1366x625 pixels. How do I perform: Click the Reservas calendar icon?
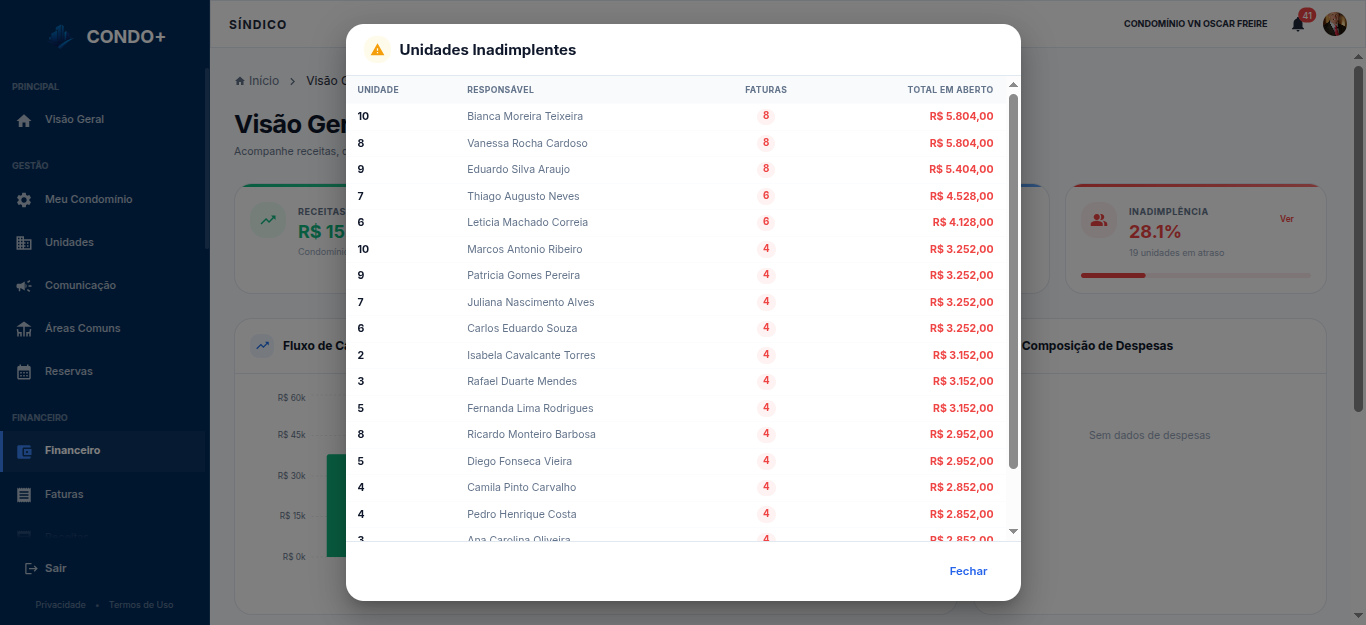pyautogui.click(x=24, y=372)
